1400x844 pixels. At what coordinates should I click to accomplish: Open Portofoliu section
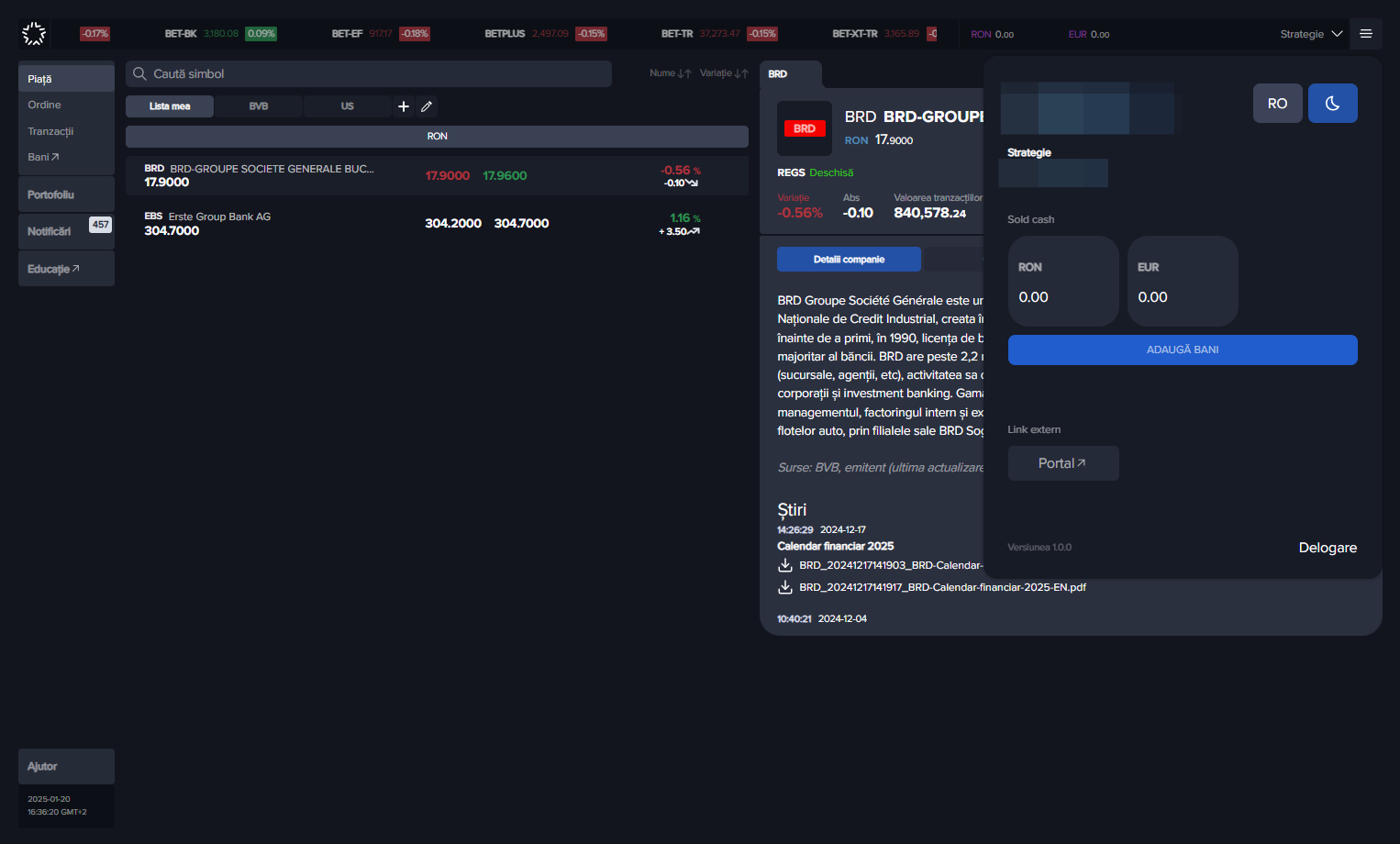pos(66,194)
